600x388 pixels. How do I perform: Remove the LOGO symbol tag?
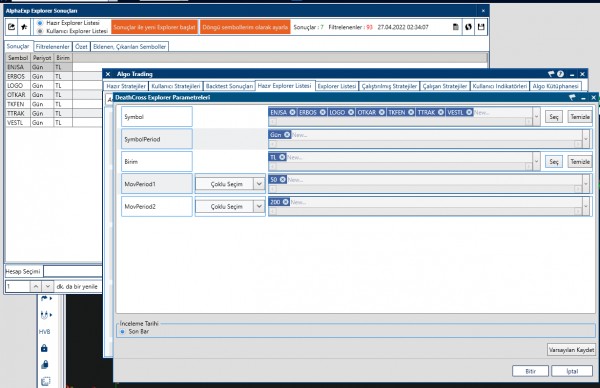(x=351, y=112)
